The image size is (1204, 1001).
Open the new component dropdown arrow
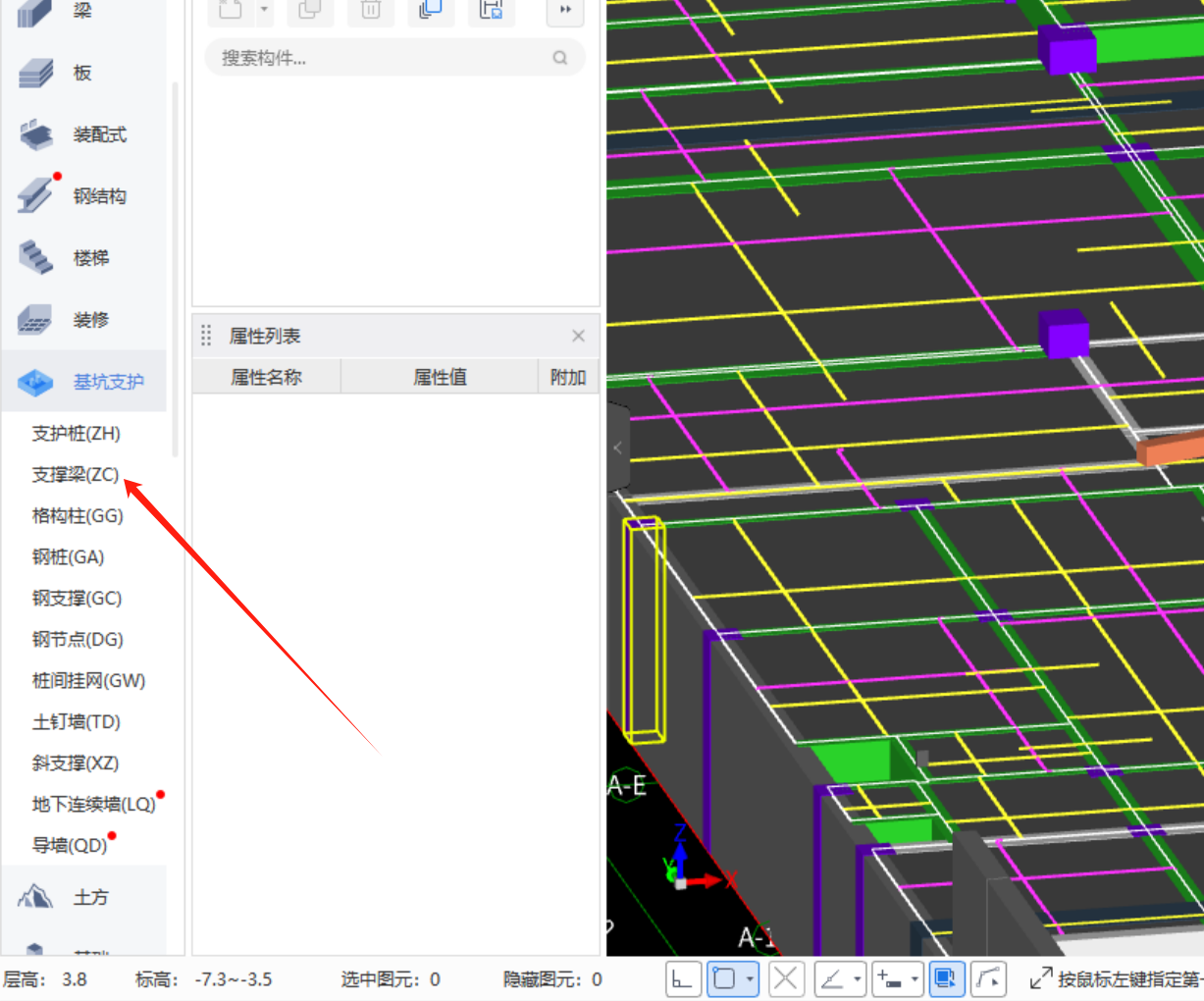tap(264, 10)
